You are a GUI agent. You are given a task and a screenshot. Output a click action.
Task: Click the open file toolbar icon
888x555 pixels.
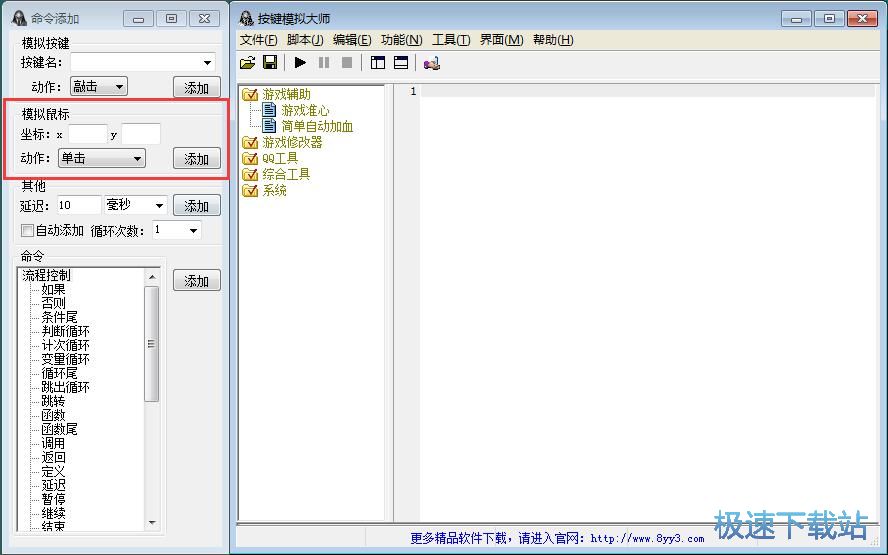(247, 62)
